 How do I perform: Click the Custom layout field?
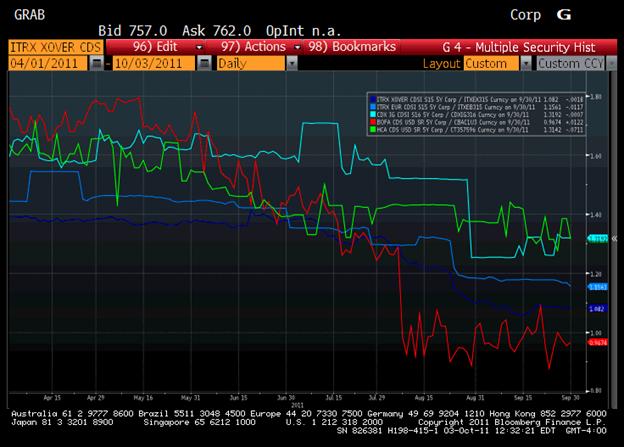491,64
